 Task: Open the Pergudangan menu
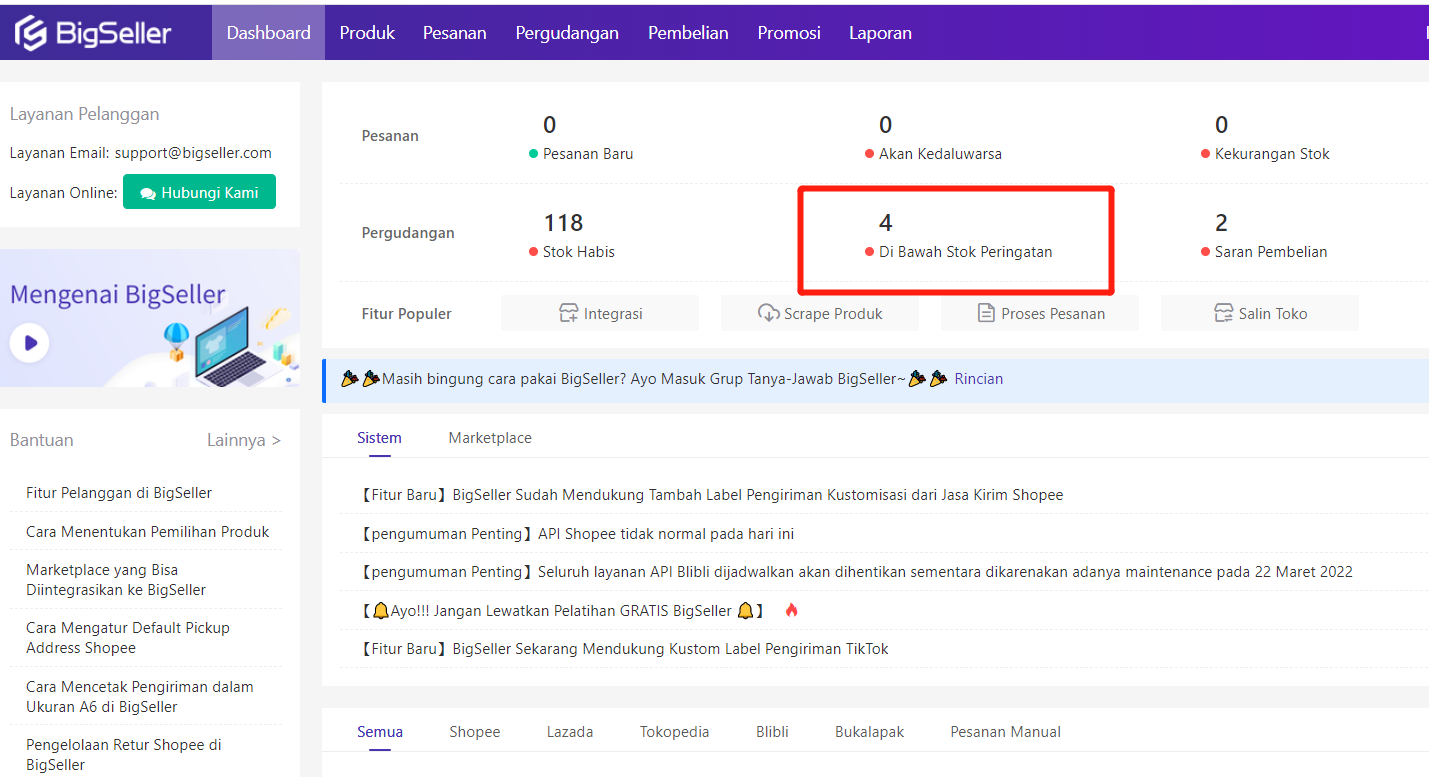567,33
